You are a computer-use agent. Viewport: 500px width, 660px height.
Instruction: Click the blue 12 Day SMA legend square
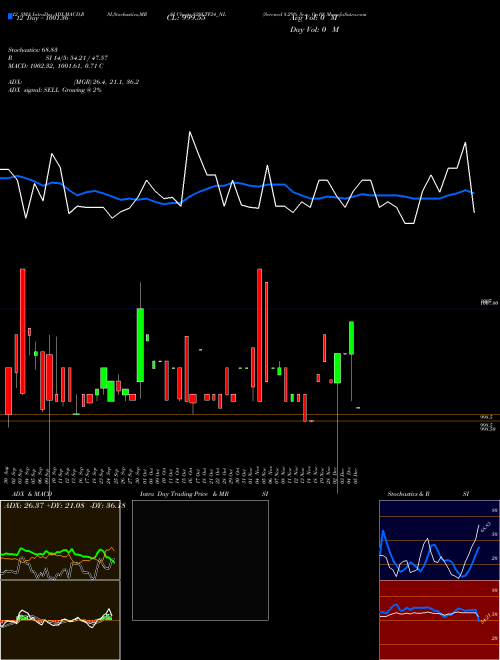tap(10, 17)
